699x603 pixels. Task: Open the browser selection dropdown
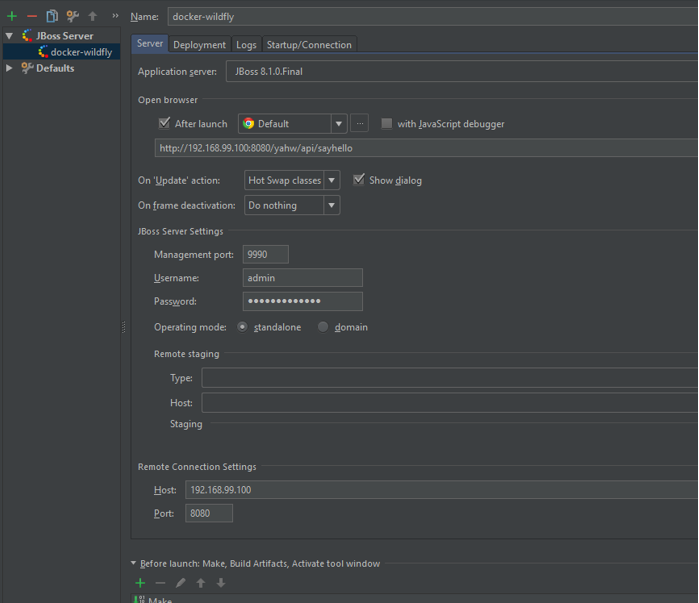338,124
